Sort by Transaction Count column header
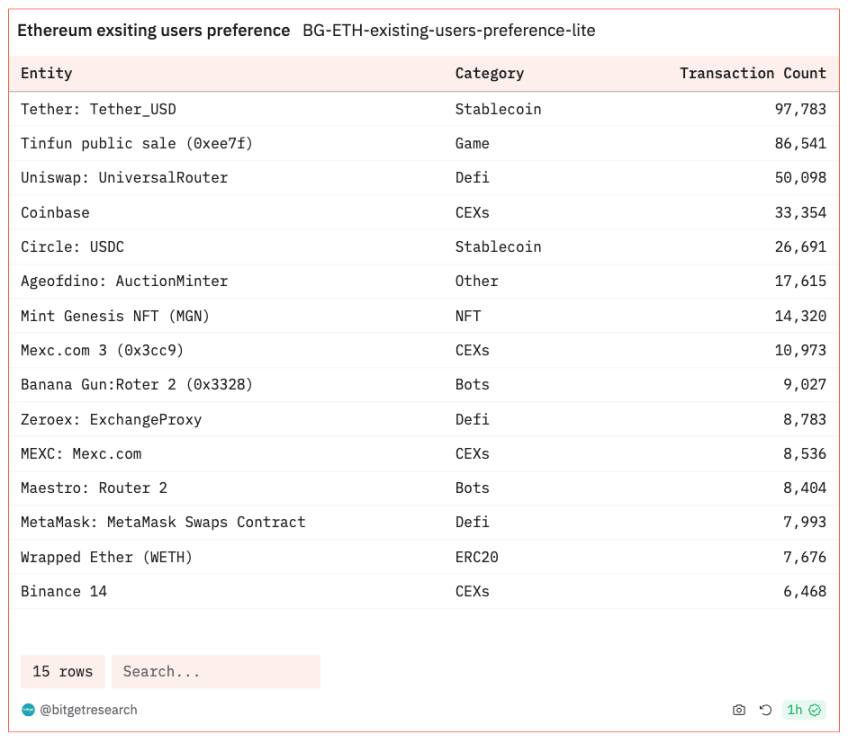Viewport: 848px width, 743px height. pyautogui.click(x=752, y=73)
